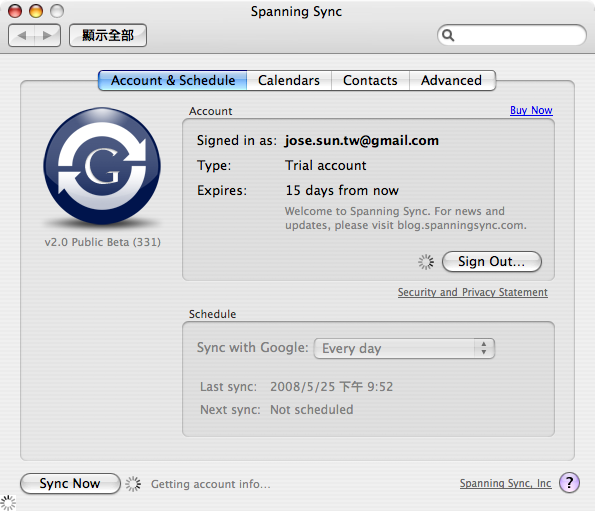Close the window with the red button
Screen dimensions: 595x511
click(15, 11)
